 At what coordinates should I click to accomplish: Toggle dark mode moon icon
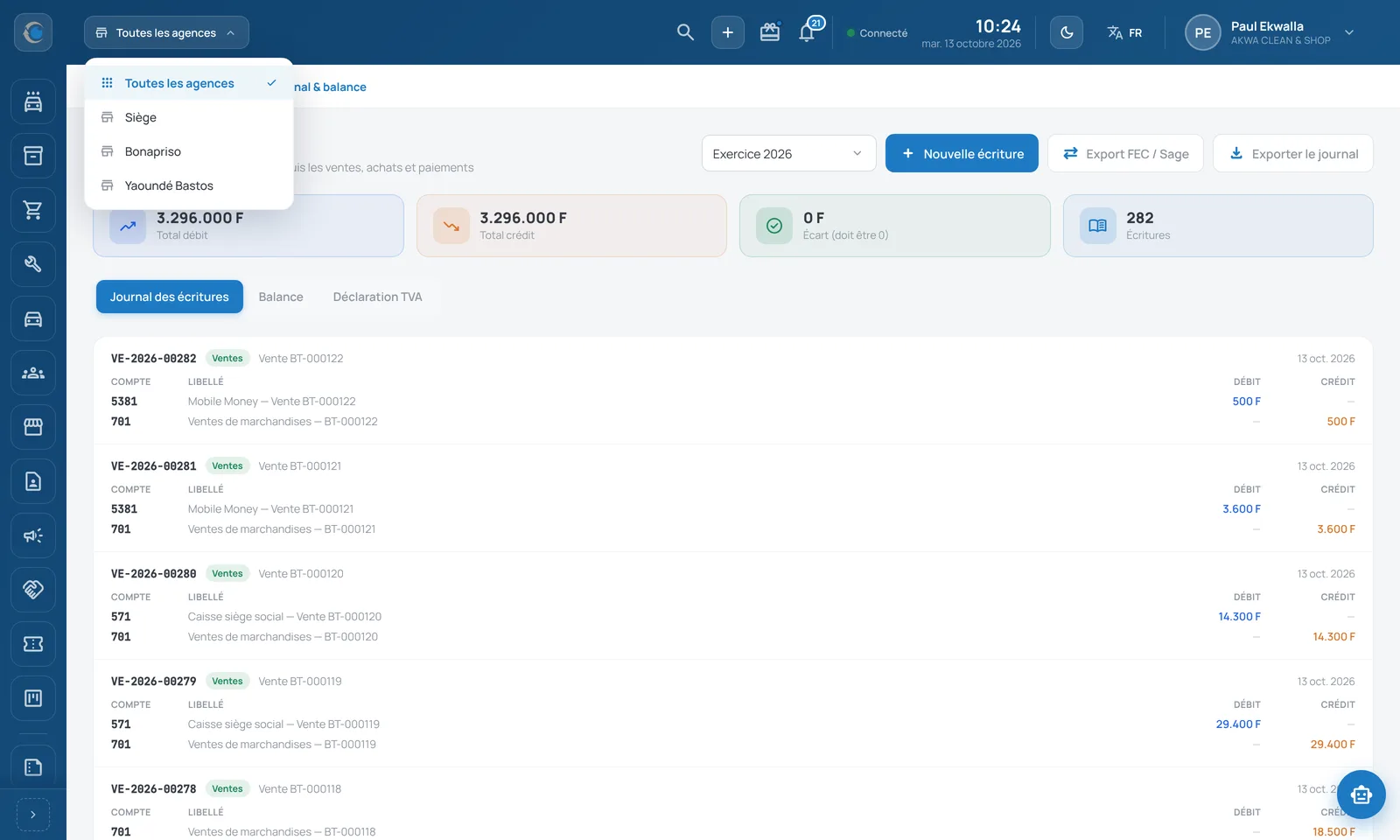pos(1067,32)
